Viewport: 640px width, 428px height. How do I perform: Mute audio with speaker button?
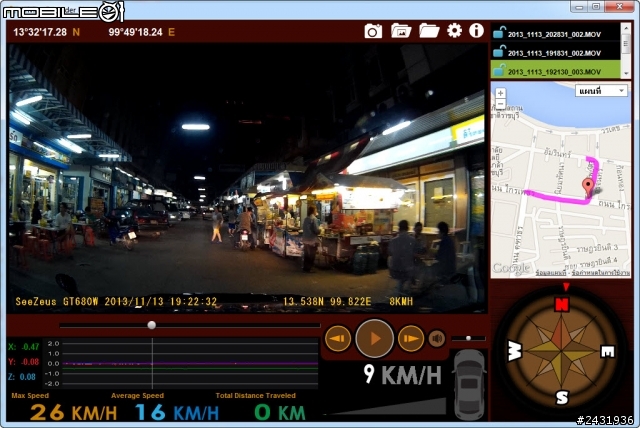click(437, 339)
